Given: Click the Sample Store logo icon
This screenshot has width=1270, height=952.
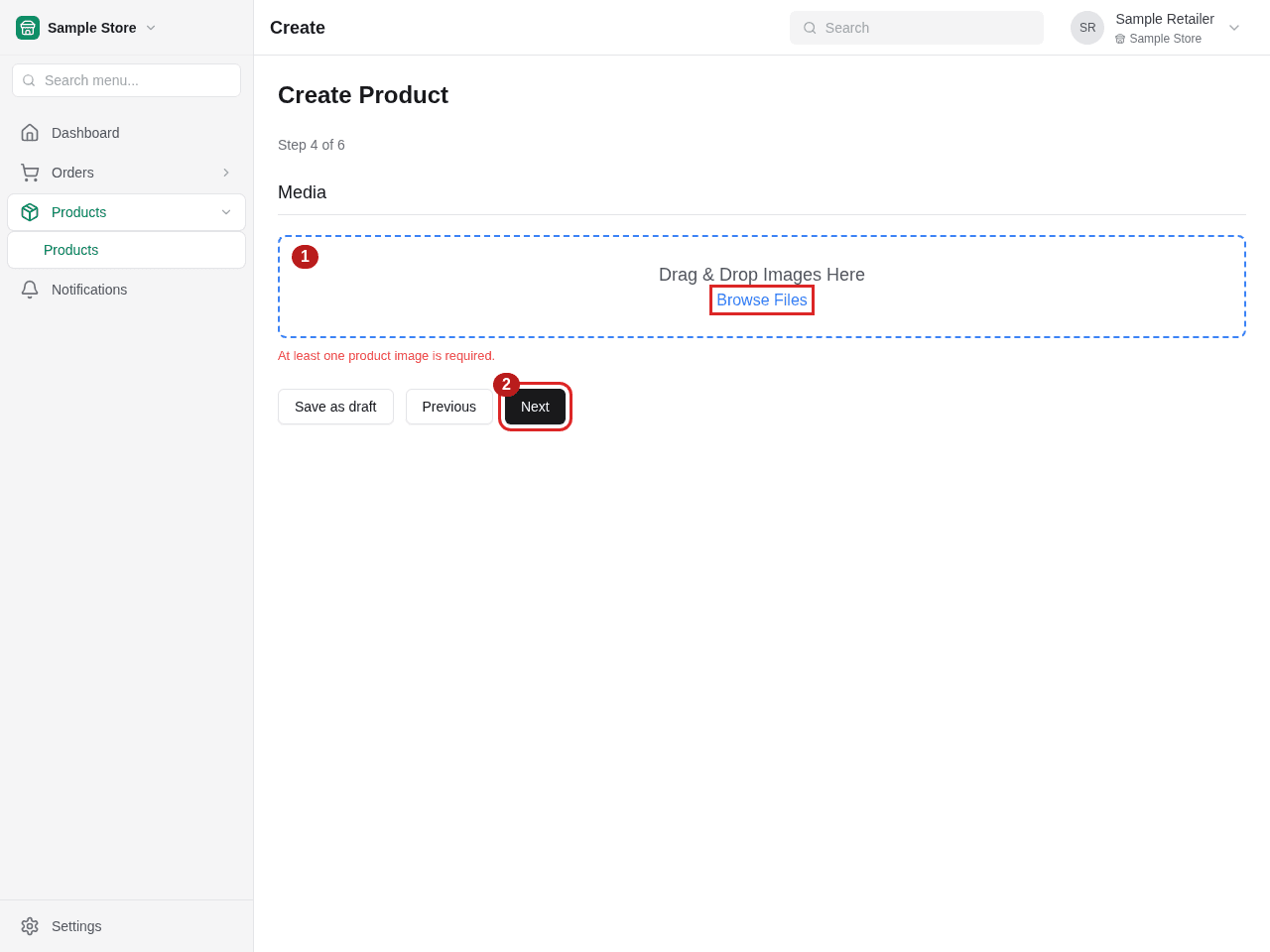Looking at the screenshot, I should (28, 28).
